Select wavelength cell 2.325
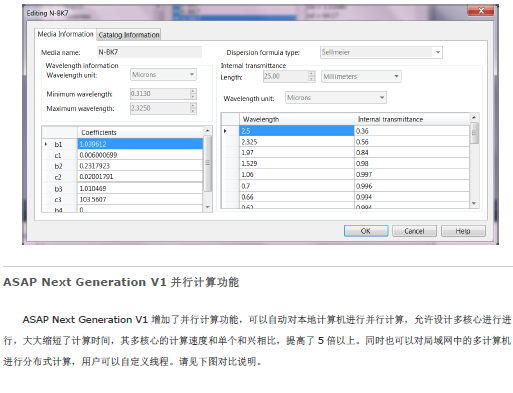 [297, 142]
